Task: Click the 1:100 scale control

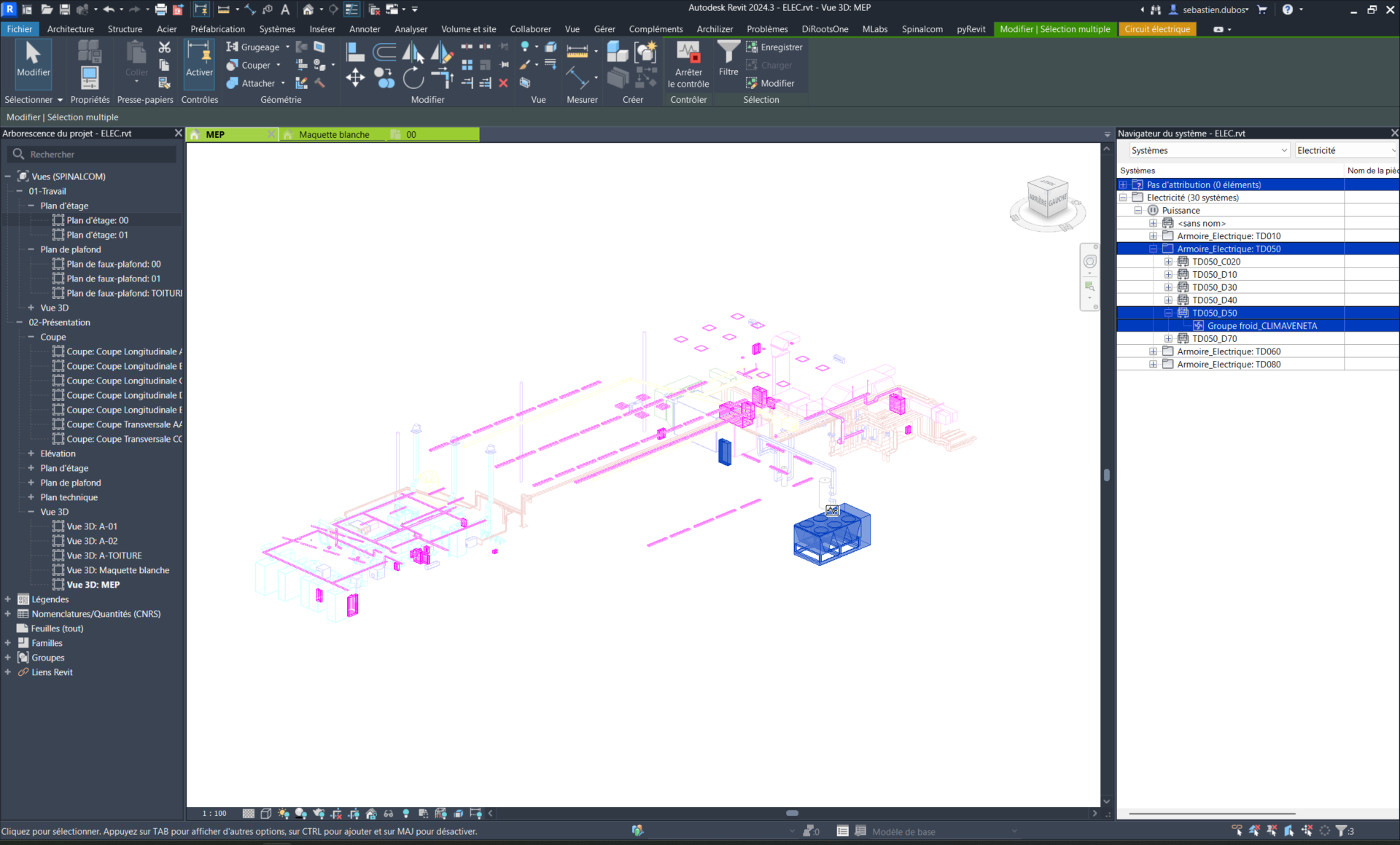Action: [214, 814]
